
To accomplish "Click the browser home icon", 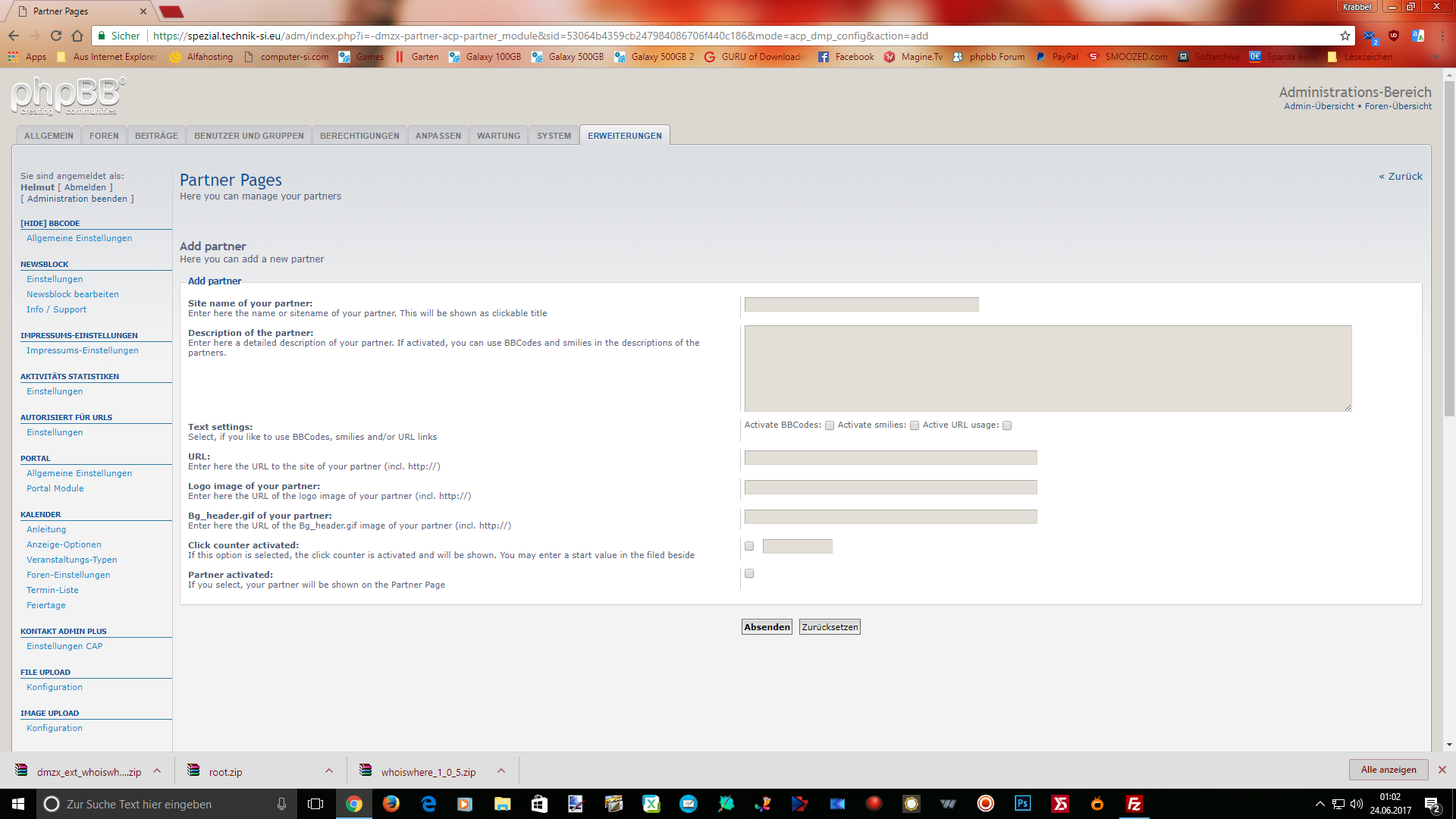I will click(x=77, y=36).
